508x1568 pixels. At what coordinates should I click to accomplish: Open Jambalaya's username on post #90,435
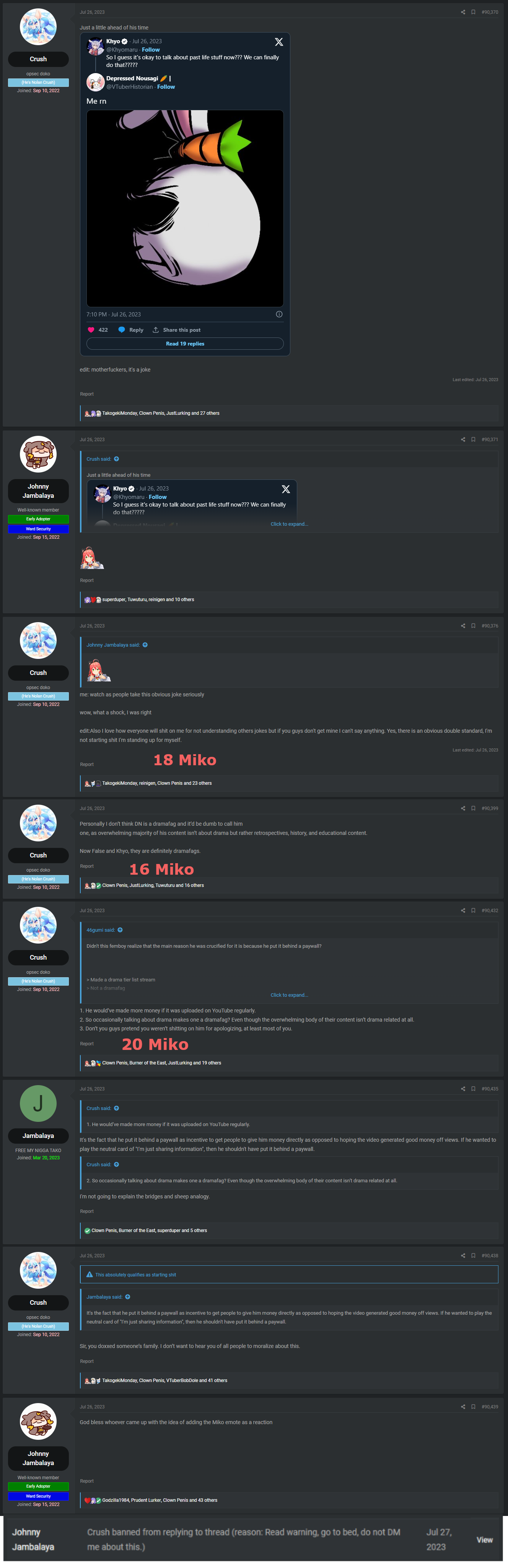38,1136
